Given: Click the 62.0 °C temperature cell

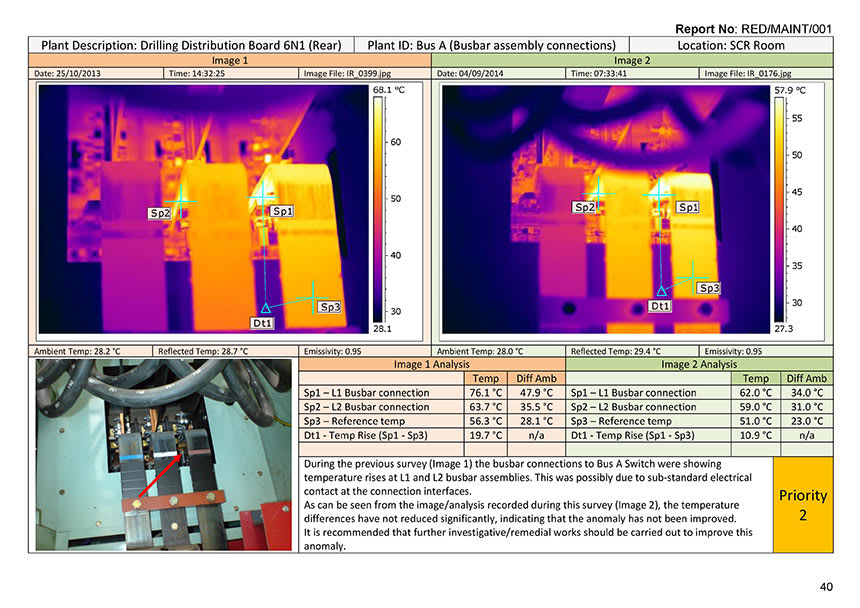Looking at the screenshot, I should point(755,393).
